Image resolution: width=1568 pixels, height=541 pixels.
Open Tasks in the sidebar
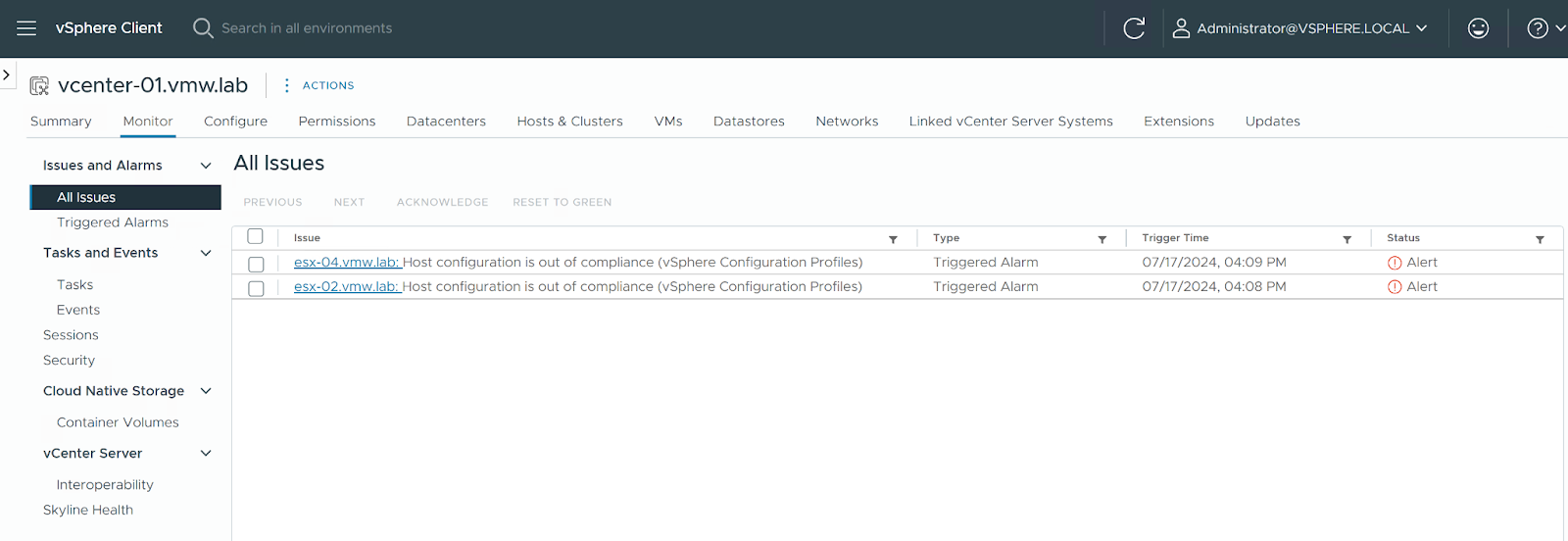pyautogui.click(x=74, y=285)
